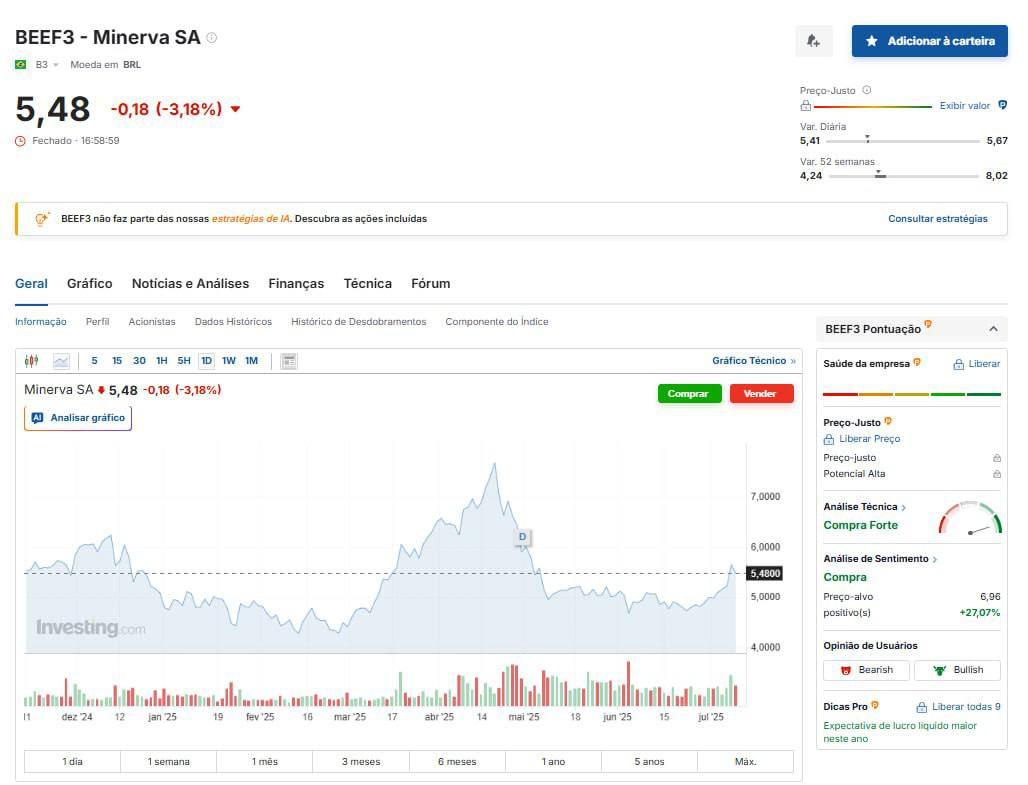Click the AI strategies lightbulb icon

point(42,218)
